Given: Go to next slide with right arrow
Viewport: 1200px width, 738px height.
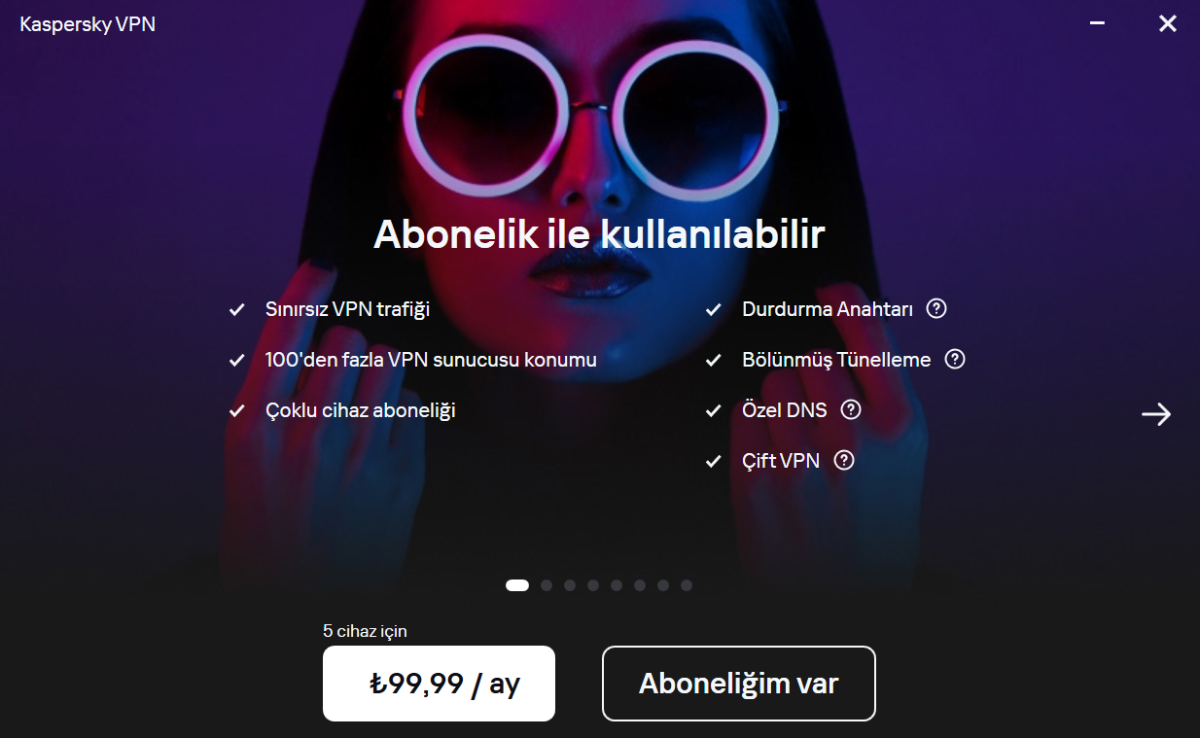Looking at the screenshot, I should point(1156,414).
